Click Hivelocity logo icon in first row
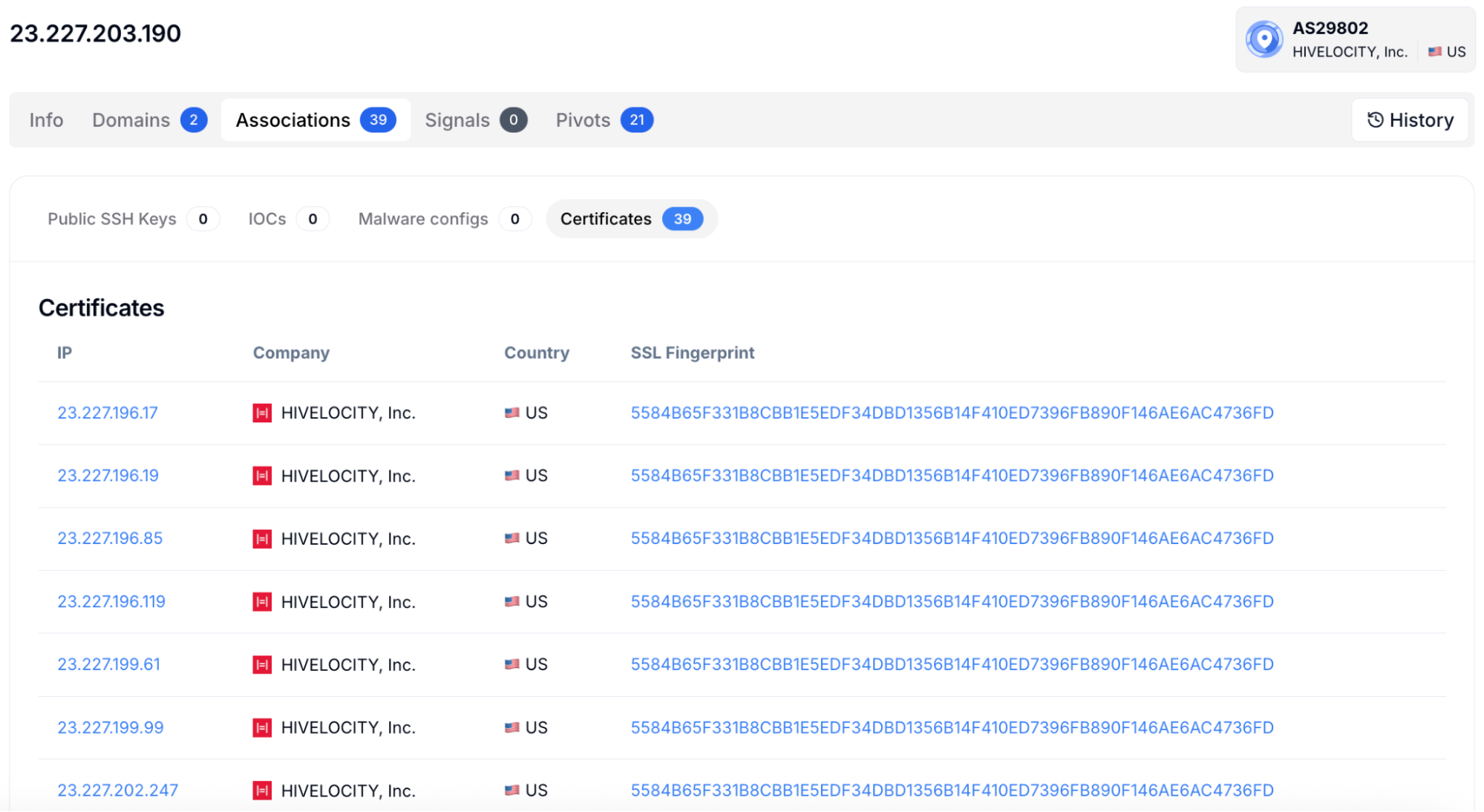The image size is (1484, 812). click(x=262, y=413)
